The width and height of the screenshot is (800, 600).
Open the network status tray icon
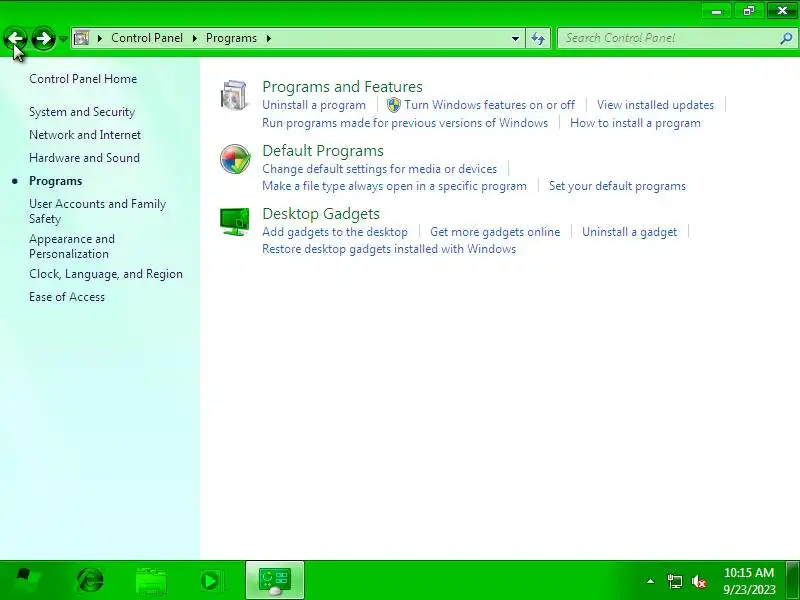[x=674, y=581]
